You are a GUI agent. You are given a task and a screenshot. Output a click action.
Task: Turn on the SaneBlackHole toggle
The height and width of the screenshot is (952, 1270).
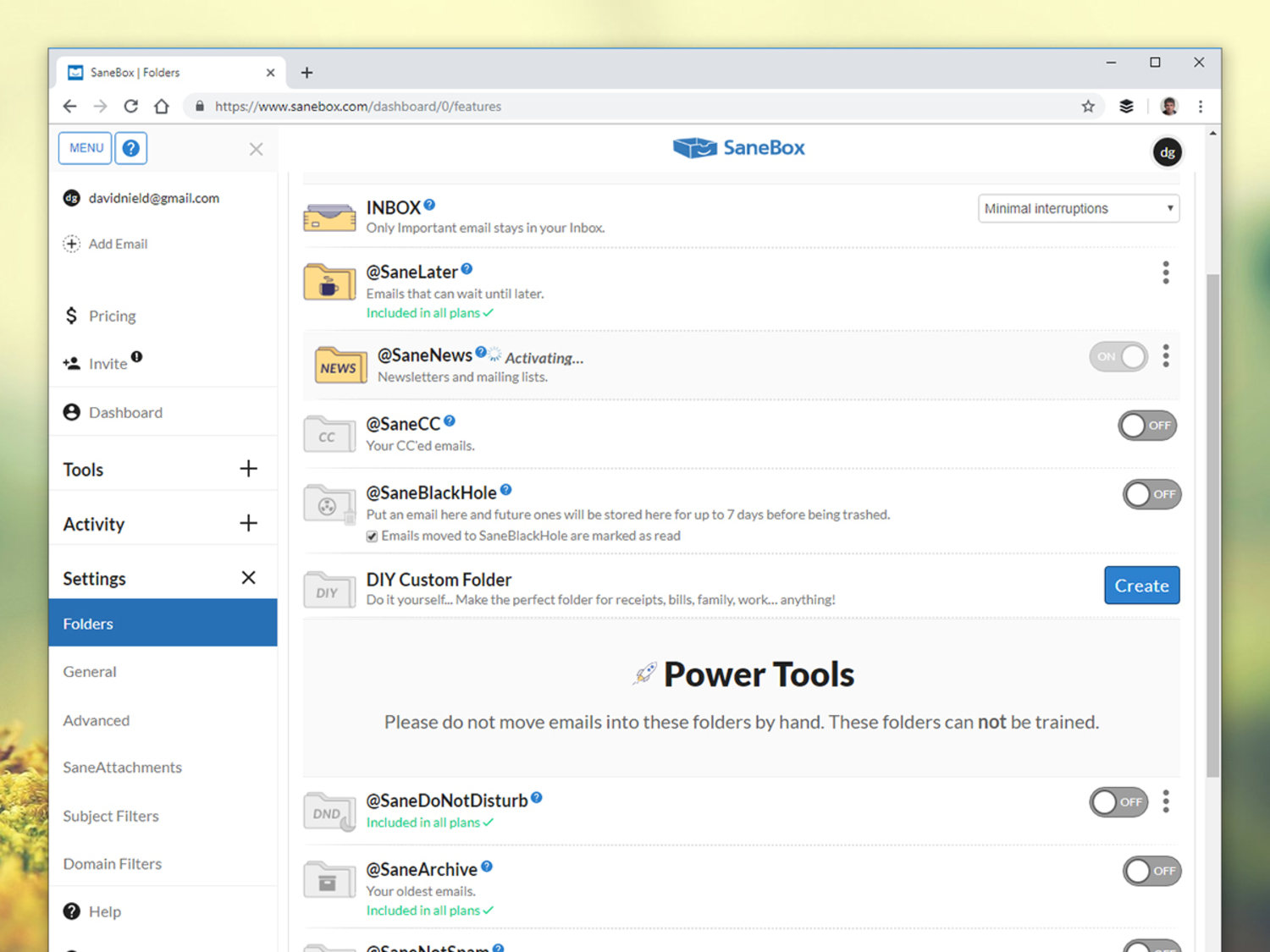(1151, 494)
